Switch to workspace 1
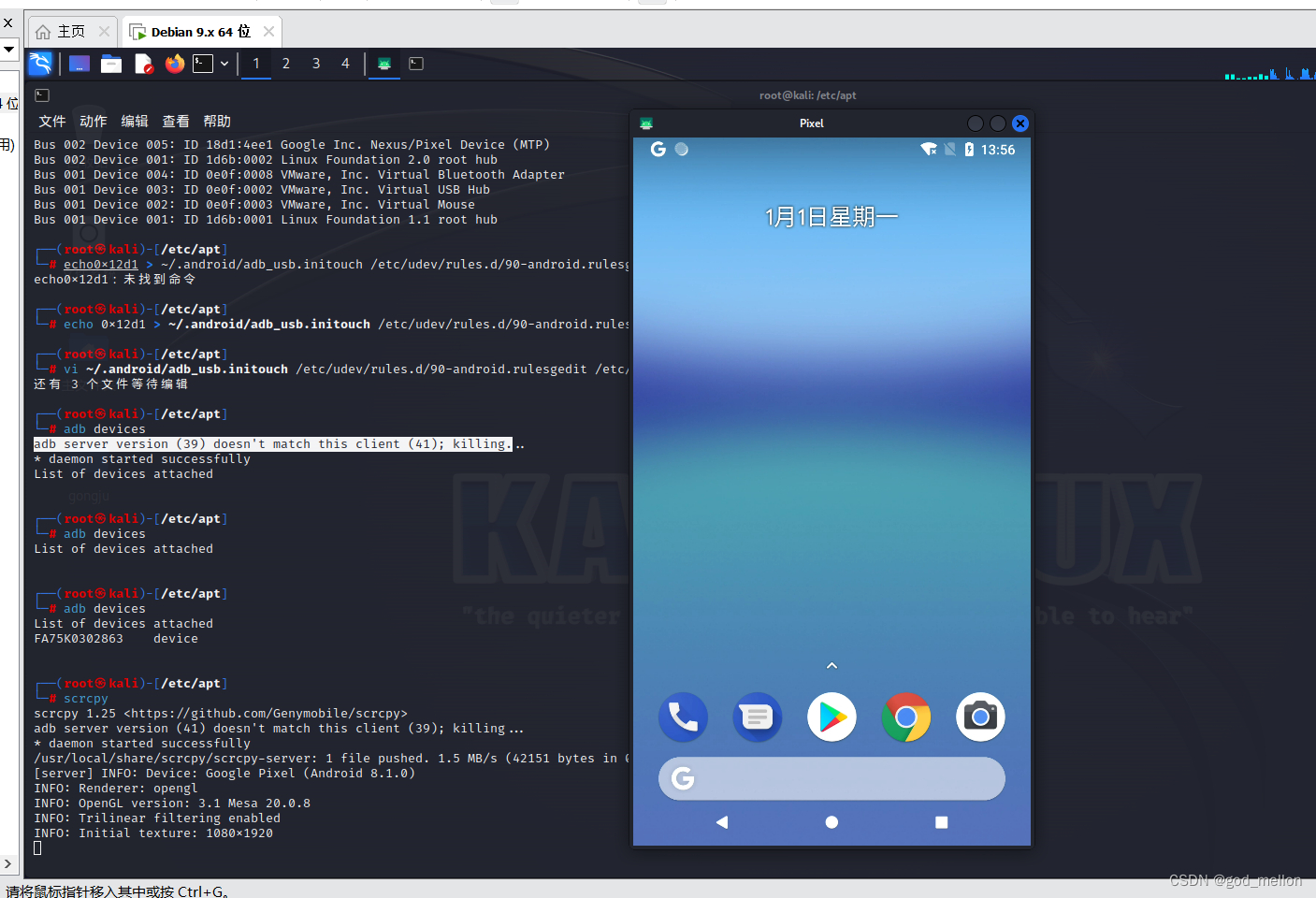 tap(256, 64)
